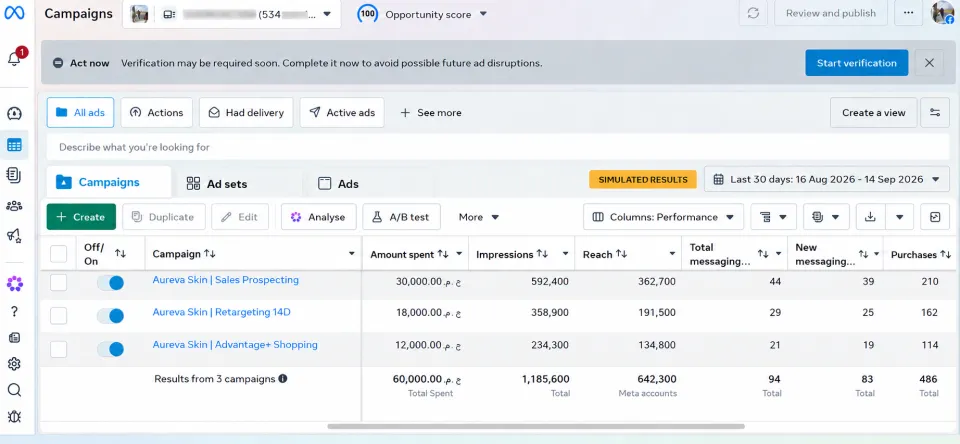
Task: Open the search magnifier icon in sidebar
Action: pos(14,390)
